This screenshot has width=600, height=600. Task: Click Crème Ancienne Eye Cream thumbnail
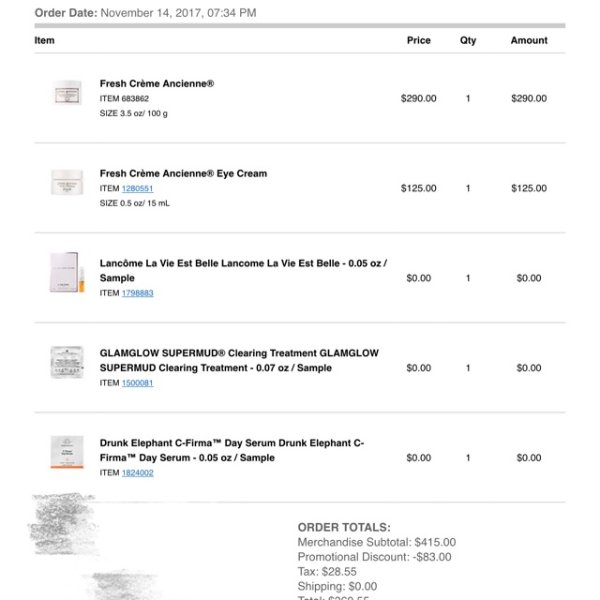click(x=67, y=183)
